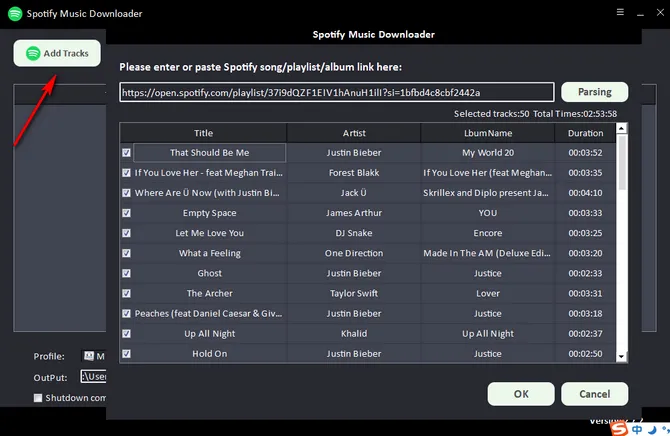Screen dimensions: 670x436
Task: Uncheck The Archer track
Action: tap(126, 293)
